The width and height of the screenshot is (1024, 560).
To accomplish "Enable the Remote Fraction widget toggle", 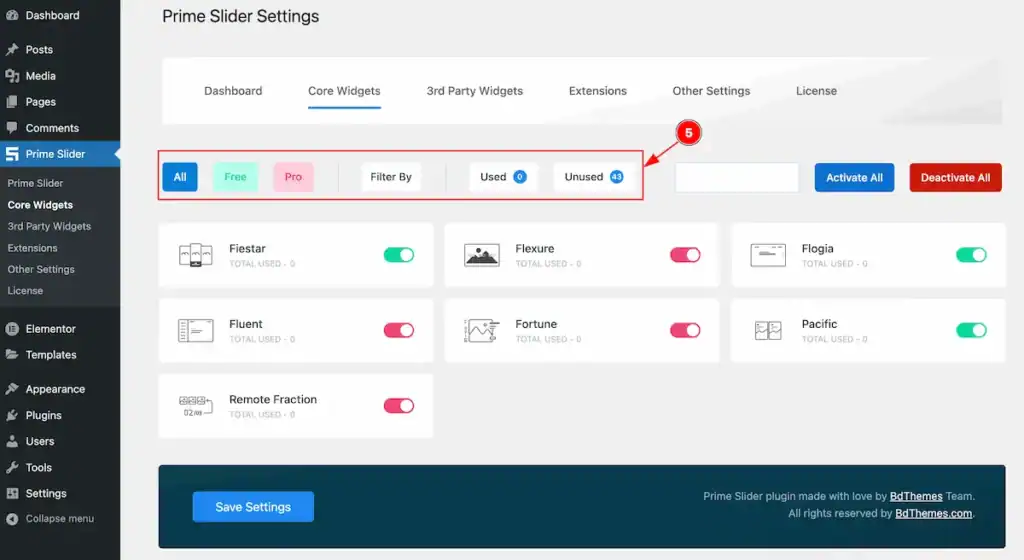I will point(399,406).
